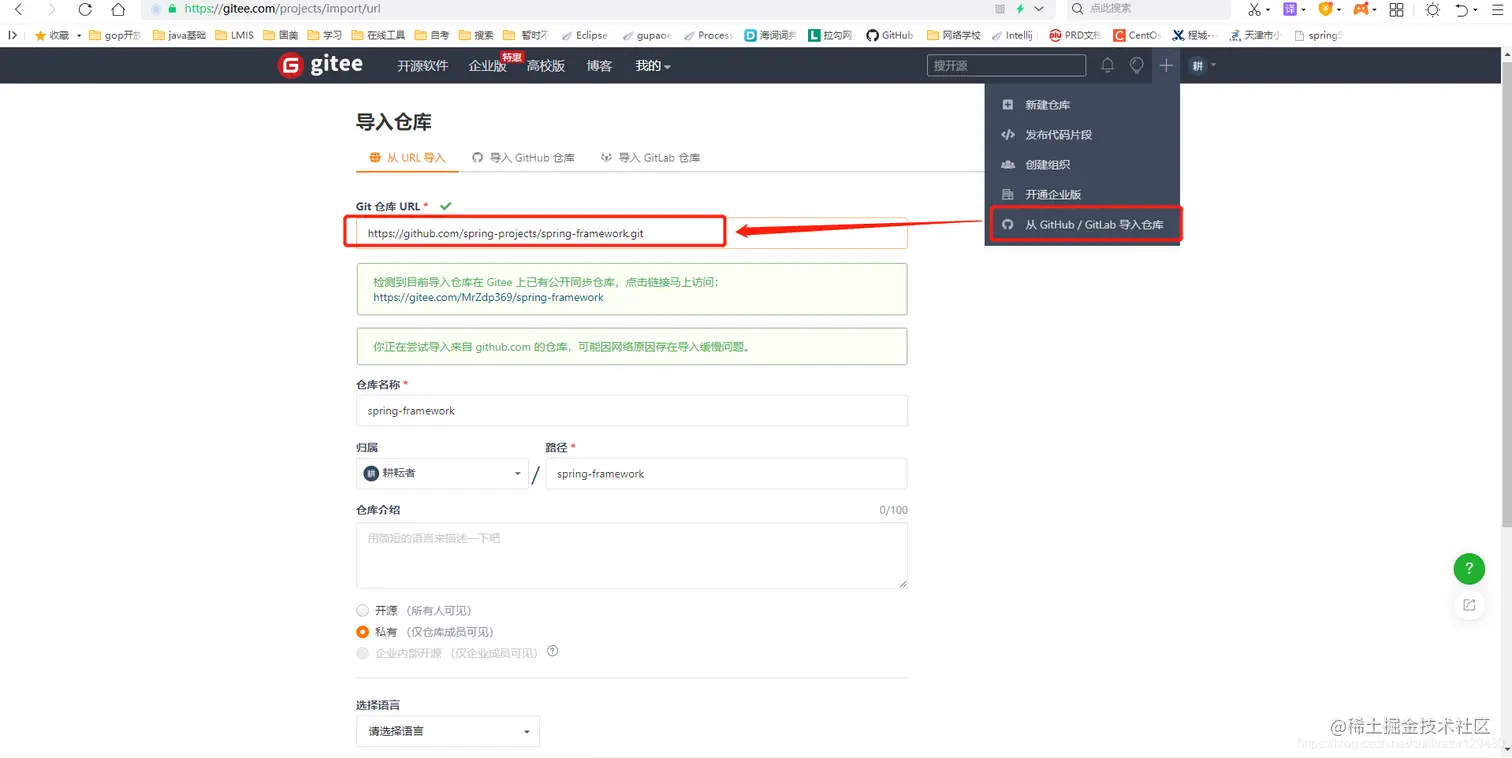Click the lightning speed mode icon in address bar
This screenshot has height=758, width=1512.
tap(1020, 9)
